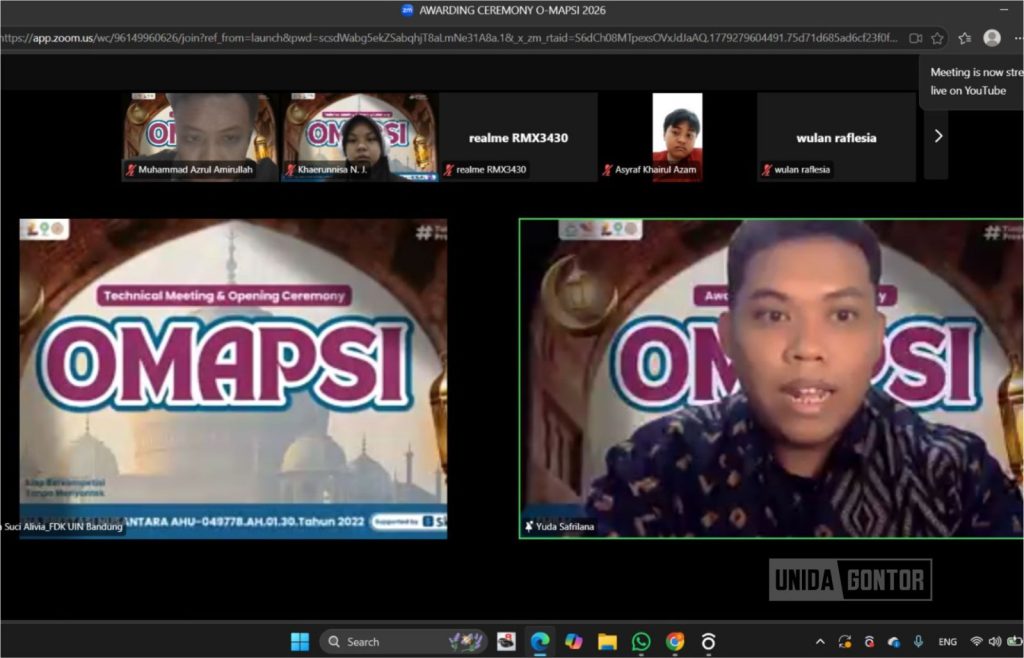The image size is (1024, 658).
Task: Open the ring-shaped app icon after Chrome
Action: pyautogui.click(x=709, y=642)
